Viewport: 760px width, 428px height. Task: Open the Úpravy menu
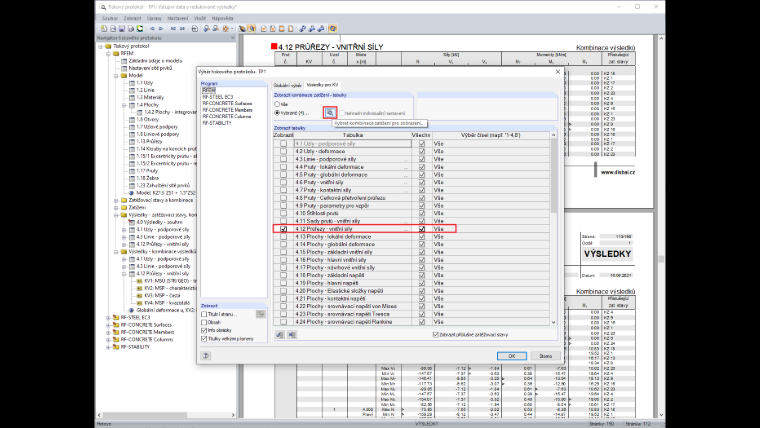(155, 18)
